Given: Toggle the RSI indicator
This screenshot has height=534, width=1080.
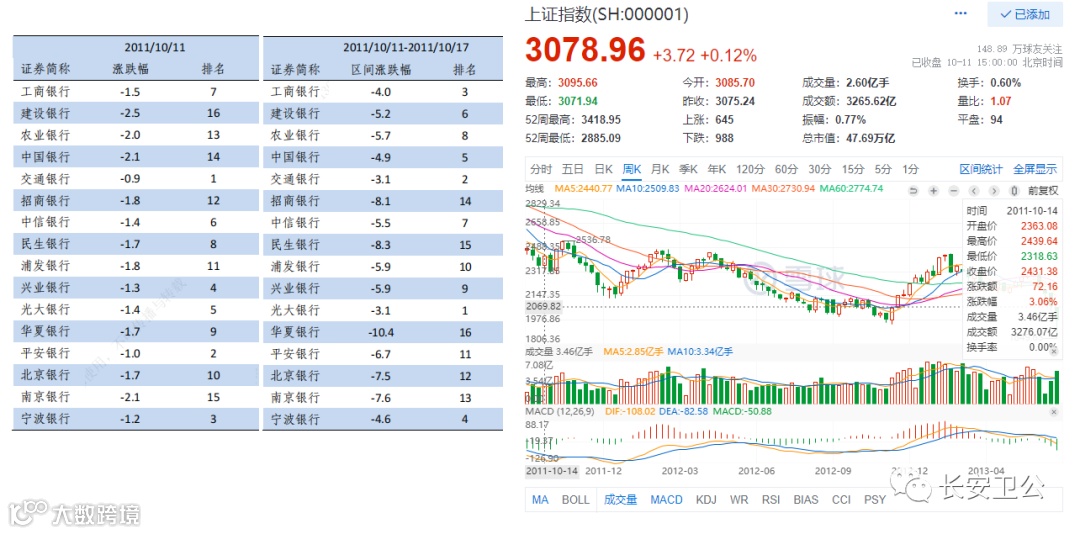Looking at the screenshot, I should click(771, 500).
